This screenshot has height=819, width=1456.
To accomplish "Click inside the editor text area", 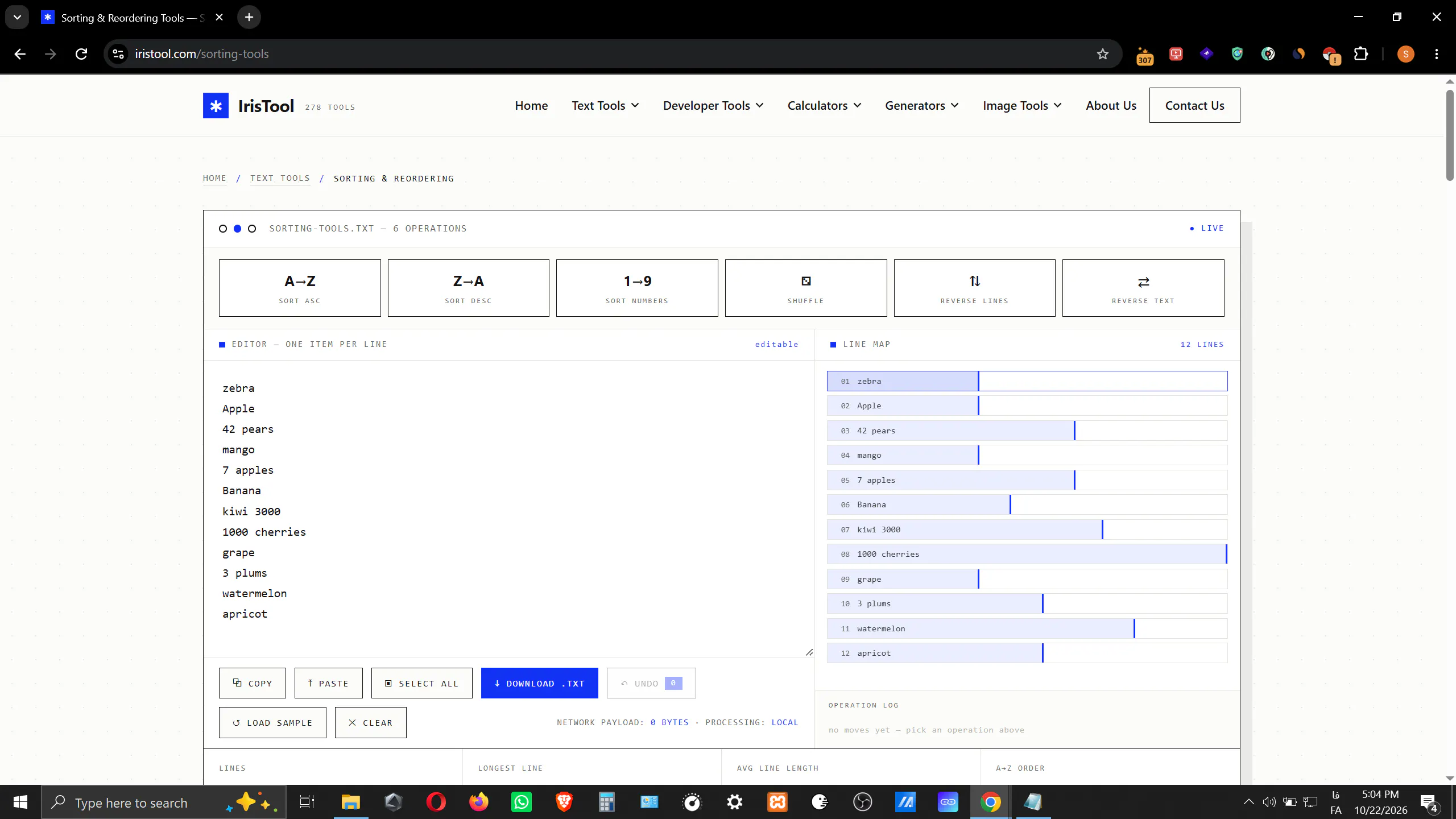I will (x=509, y=509).
